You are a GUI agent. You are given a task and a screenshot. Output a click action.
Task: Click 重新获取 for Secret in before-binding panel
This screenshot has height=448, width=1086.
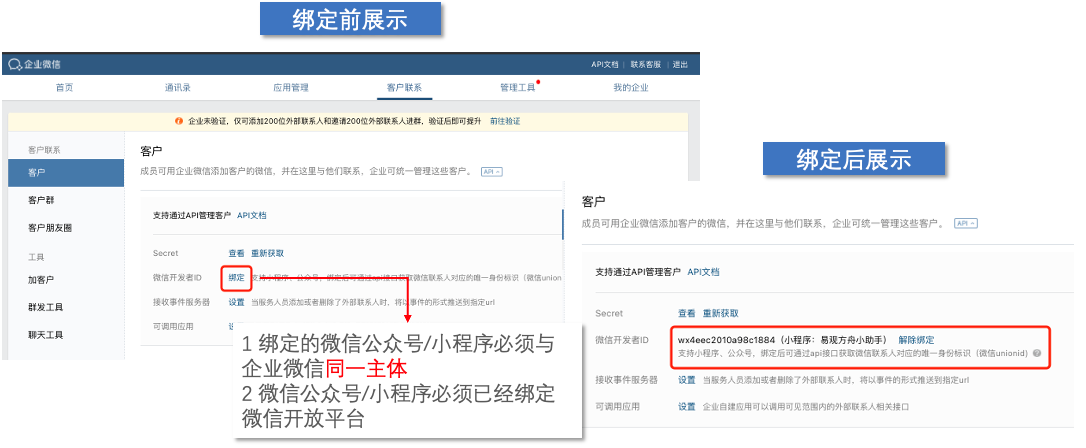click(x=267, y=253)
